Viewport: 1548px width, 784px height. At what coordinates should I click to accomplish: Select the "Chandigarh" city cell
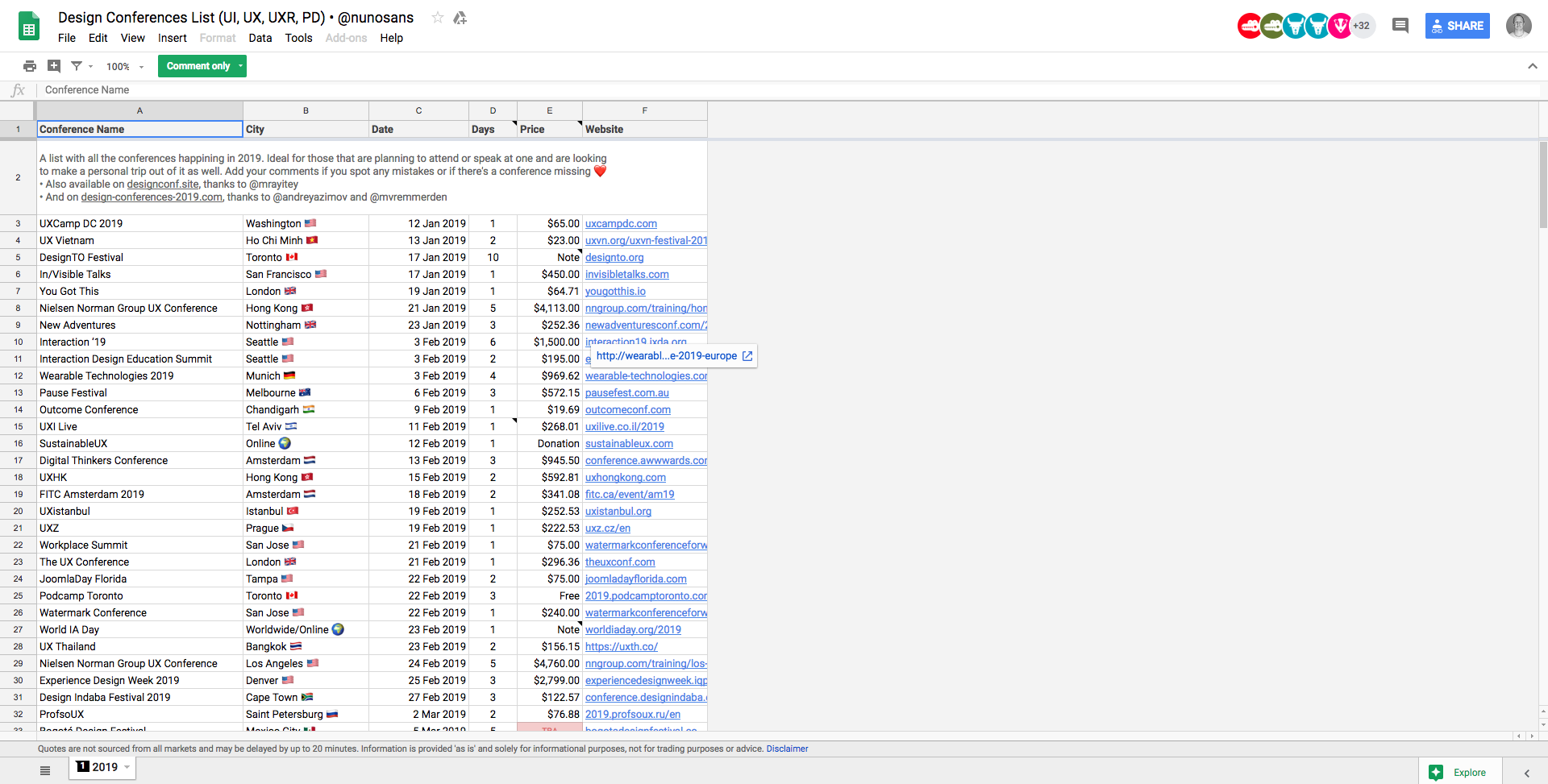coord(306,410)
